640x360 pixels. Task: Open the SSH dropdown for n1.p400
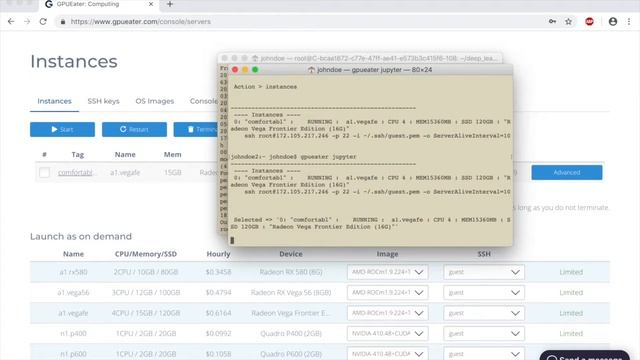pos(484,333)
